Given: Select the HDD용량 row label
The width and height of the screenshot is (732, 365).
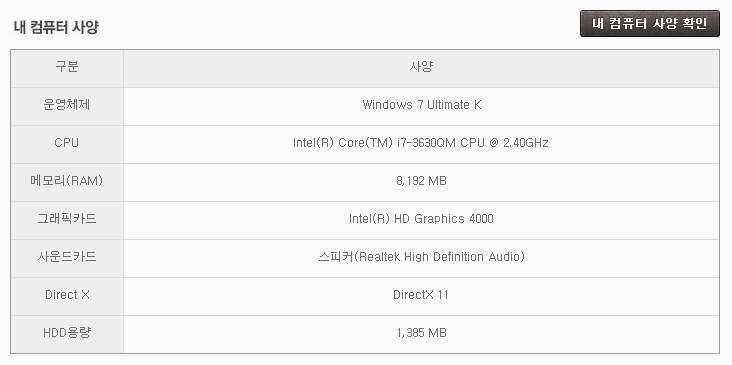Looking at the screenshot, I should 67,333.
